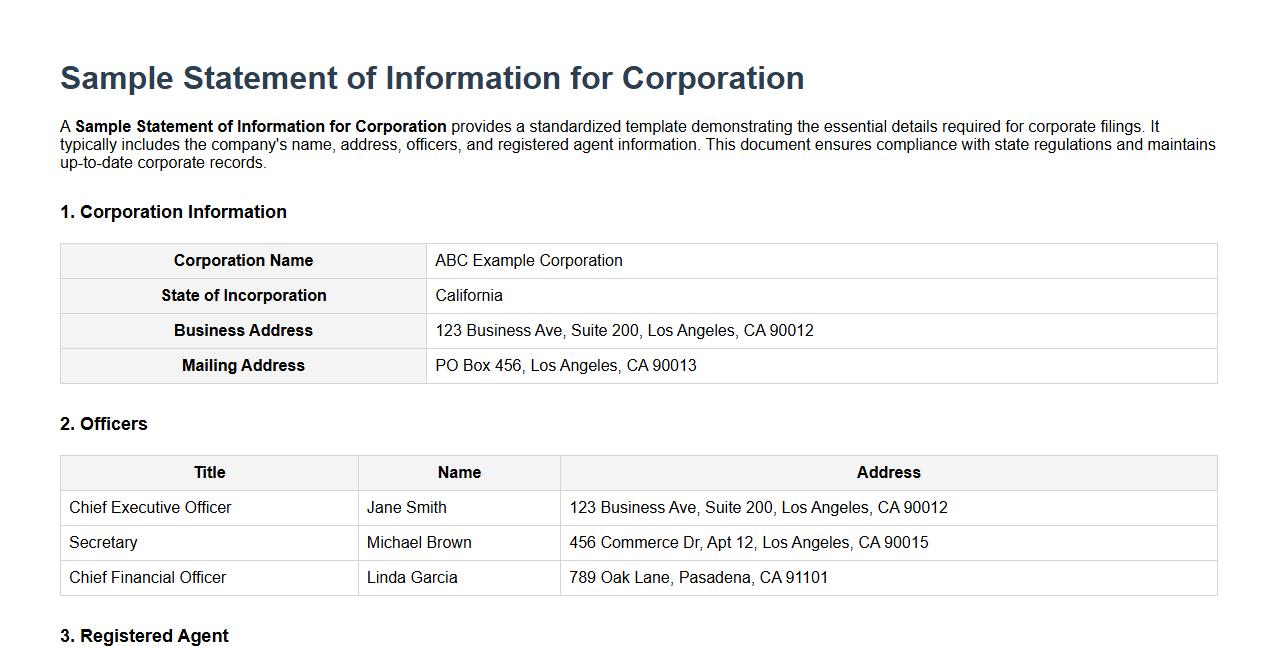Click the 123 Business Ave address value
This screenshot has height=650, width=1278.
(624, 330)
